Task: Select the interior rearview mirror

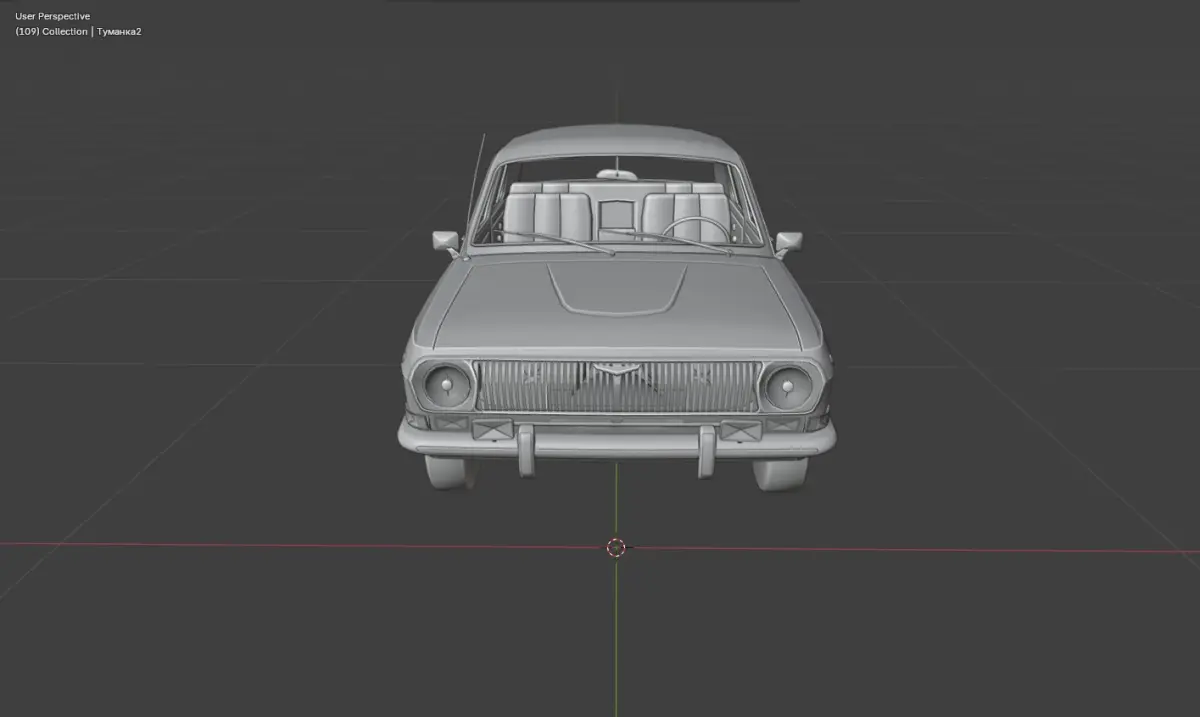Action: point(616,175)
